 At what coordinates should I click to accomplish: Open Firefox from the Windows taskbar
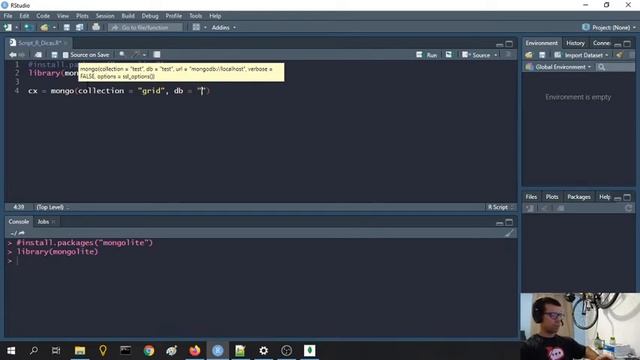tap(195, 351)
